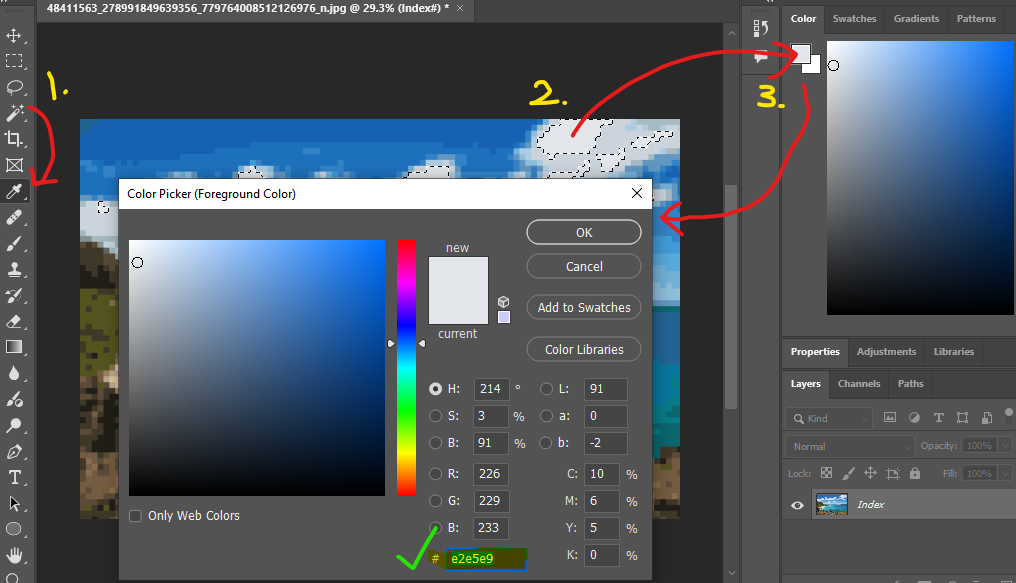
Task: Hide the Index layer with eye icon
Action: [798, 505]
